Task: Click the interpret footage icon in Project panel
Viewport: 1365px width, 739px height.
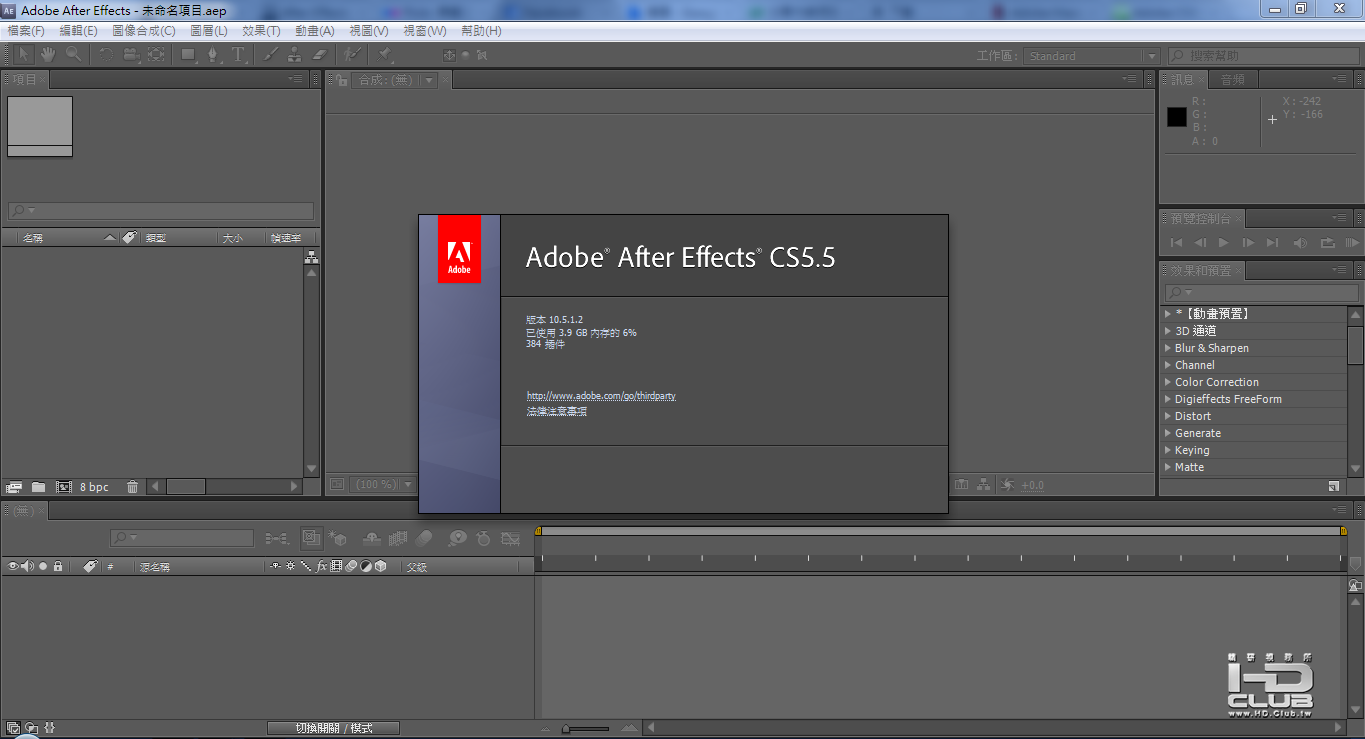Action: [14, 487]
